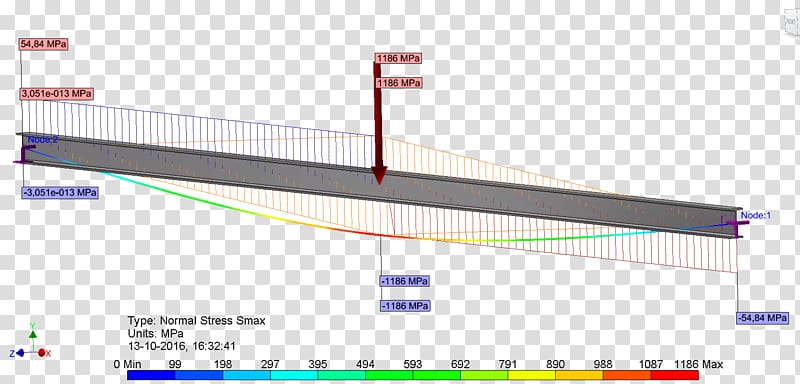Click the Node:1 text label

click(x=756, y=216)
